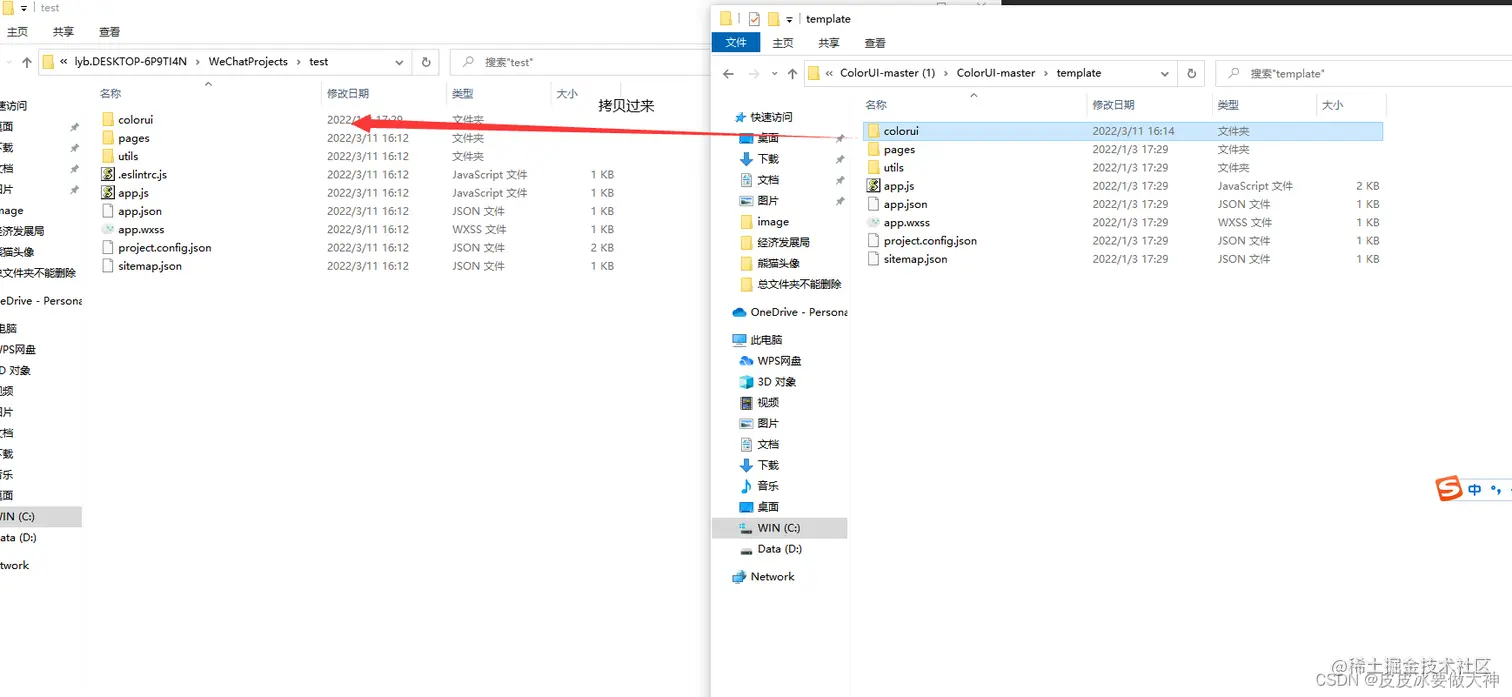Click sitemap.json file icon in template window
This screenshot has width=1512, height=697.
coord(873,259)
